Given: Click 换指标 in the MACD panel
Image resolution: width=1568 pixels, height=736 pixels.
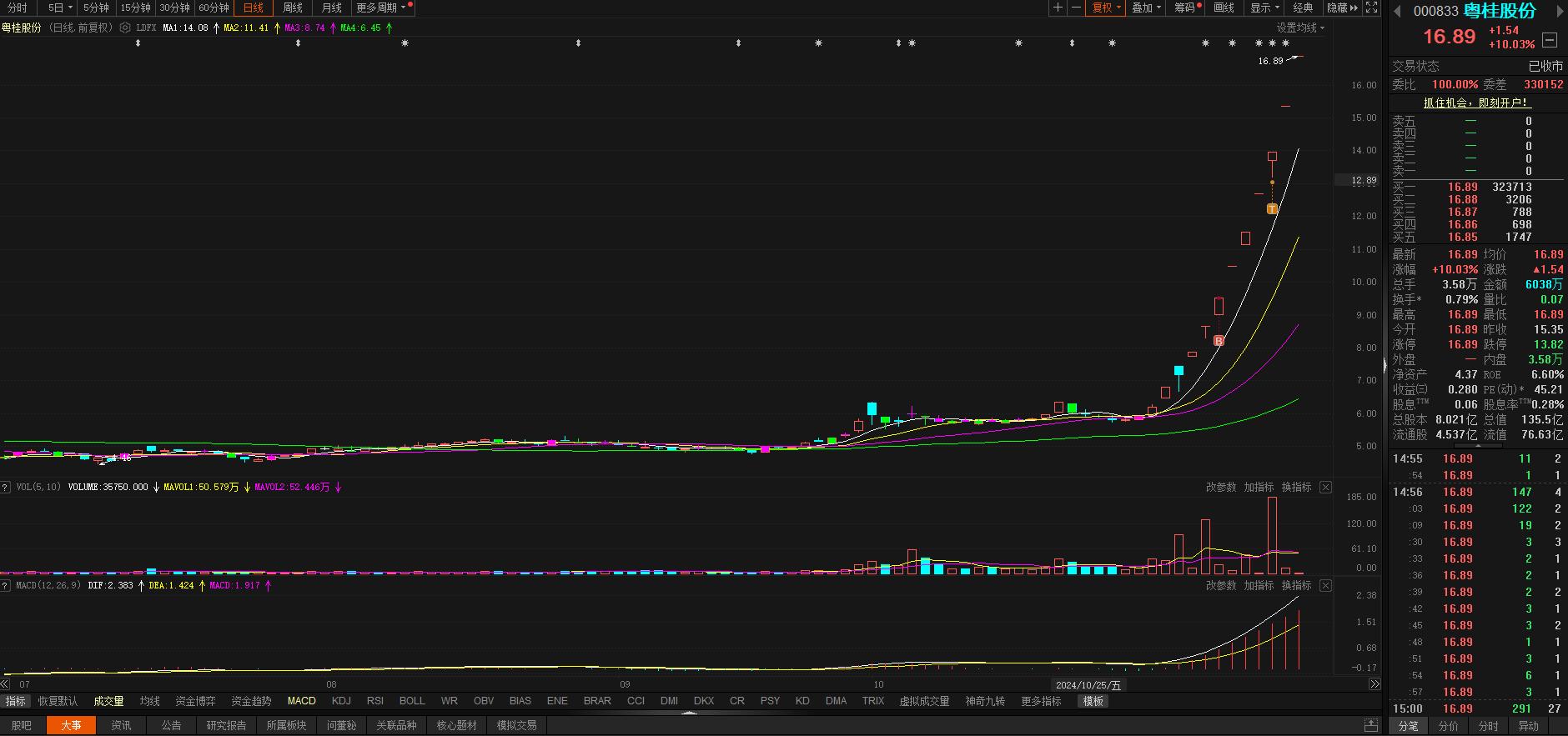Looking at the screenshot, I should click(x=1296, y=585).
